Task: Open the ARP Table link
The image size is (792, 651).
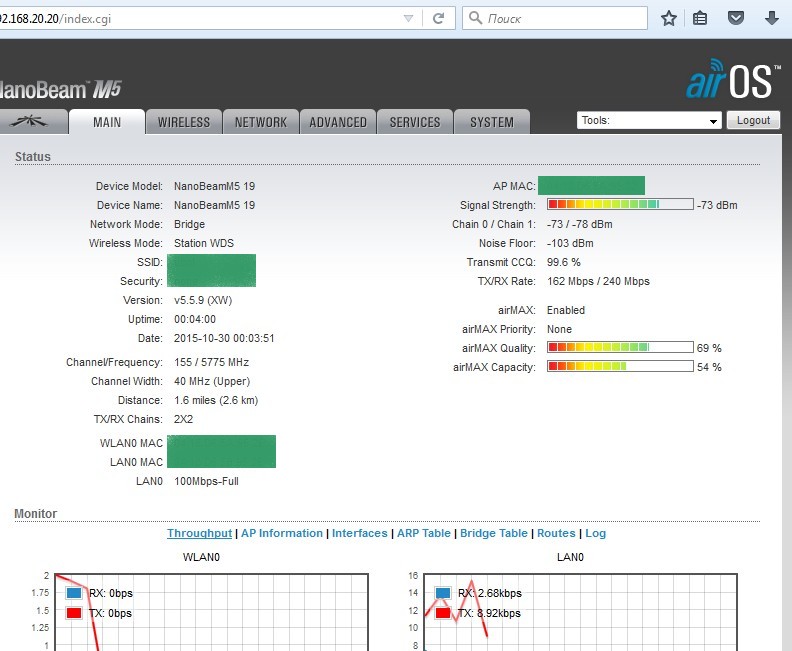Action: (423, 533)
